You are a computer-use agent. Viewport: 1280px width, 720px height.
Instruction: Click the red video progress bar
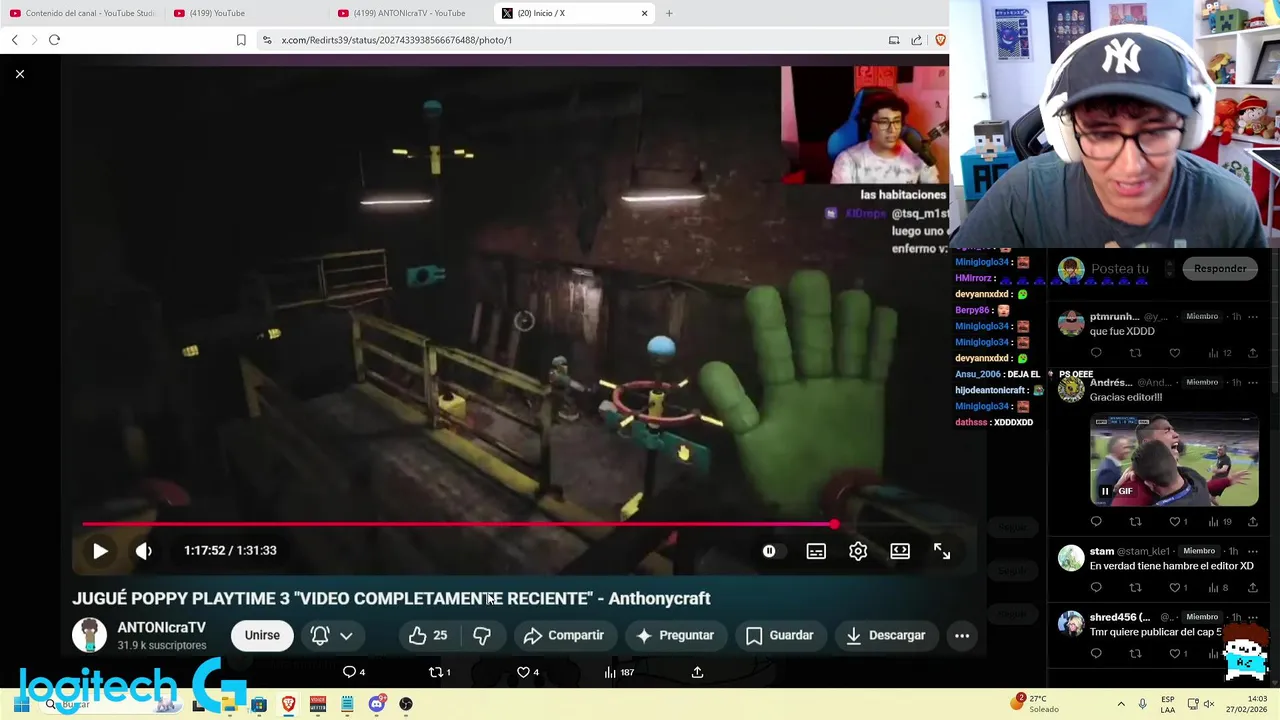pyautogui.click(x=458, y=524)
